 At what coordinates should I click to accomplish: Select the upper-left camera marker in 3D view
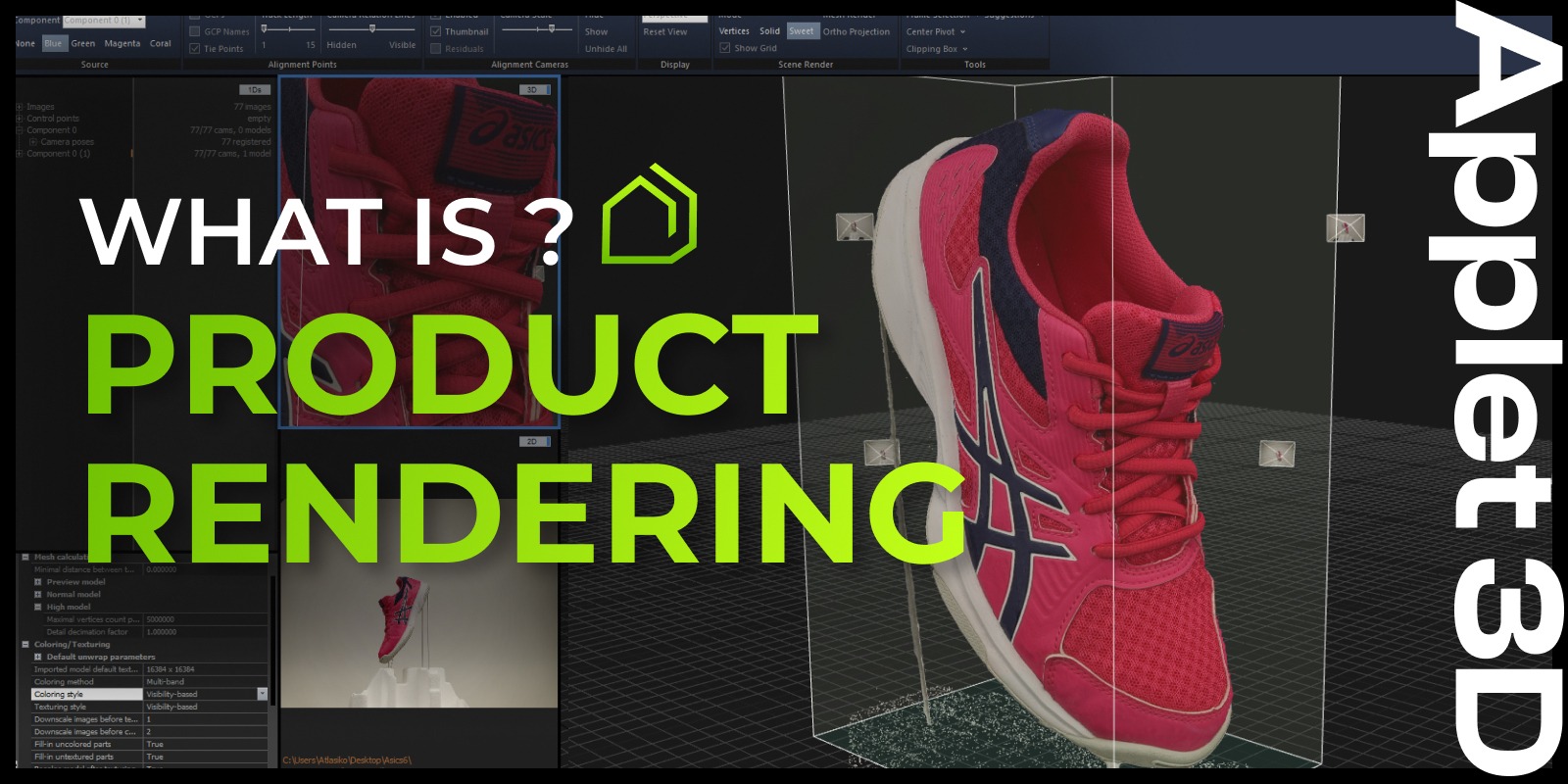[855, 226]
